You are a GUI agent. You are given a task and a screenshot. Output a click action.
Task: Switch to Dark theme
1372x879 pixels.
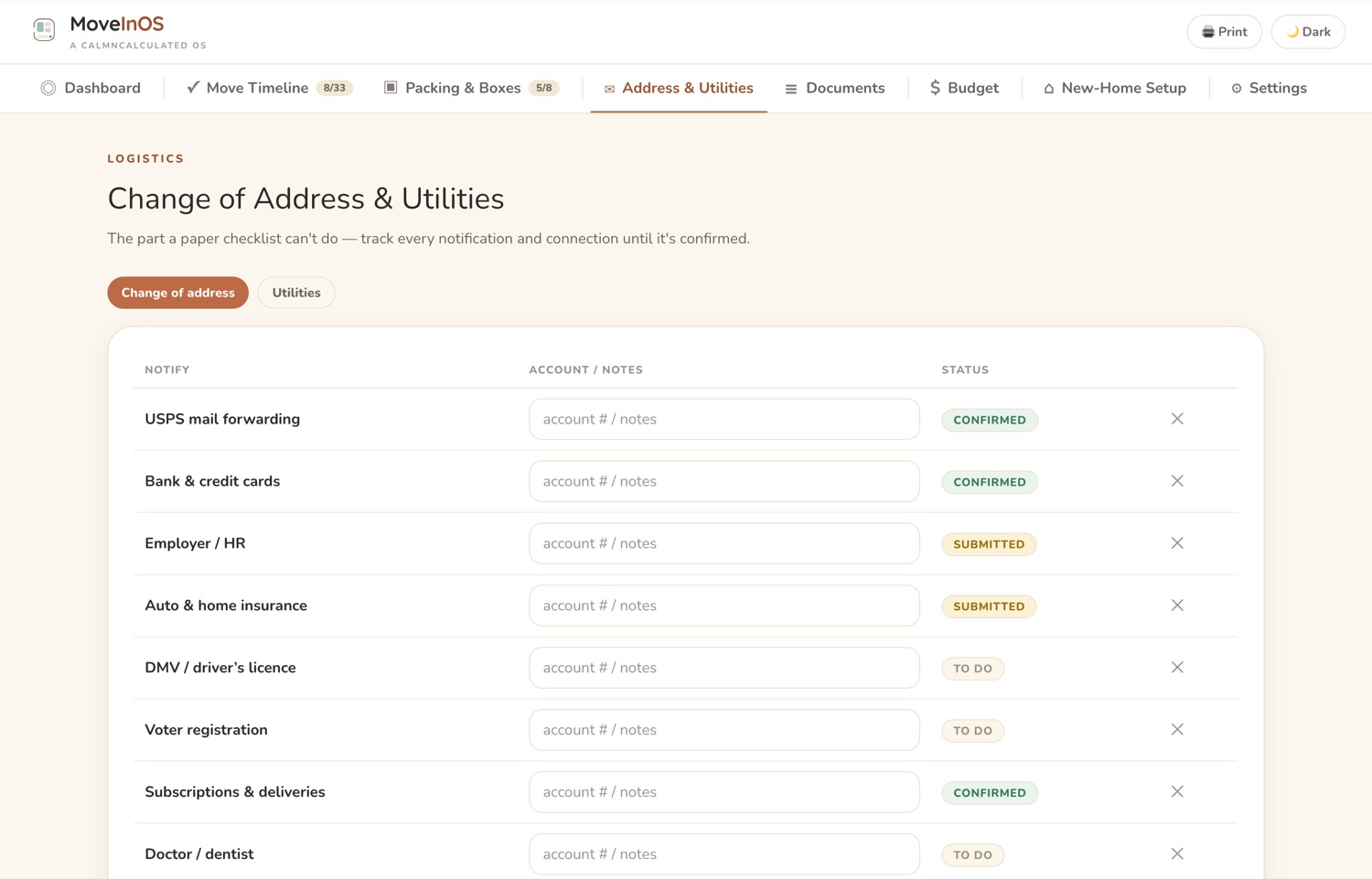pos(1308,32)
